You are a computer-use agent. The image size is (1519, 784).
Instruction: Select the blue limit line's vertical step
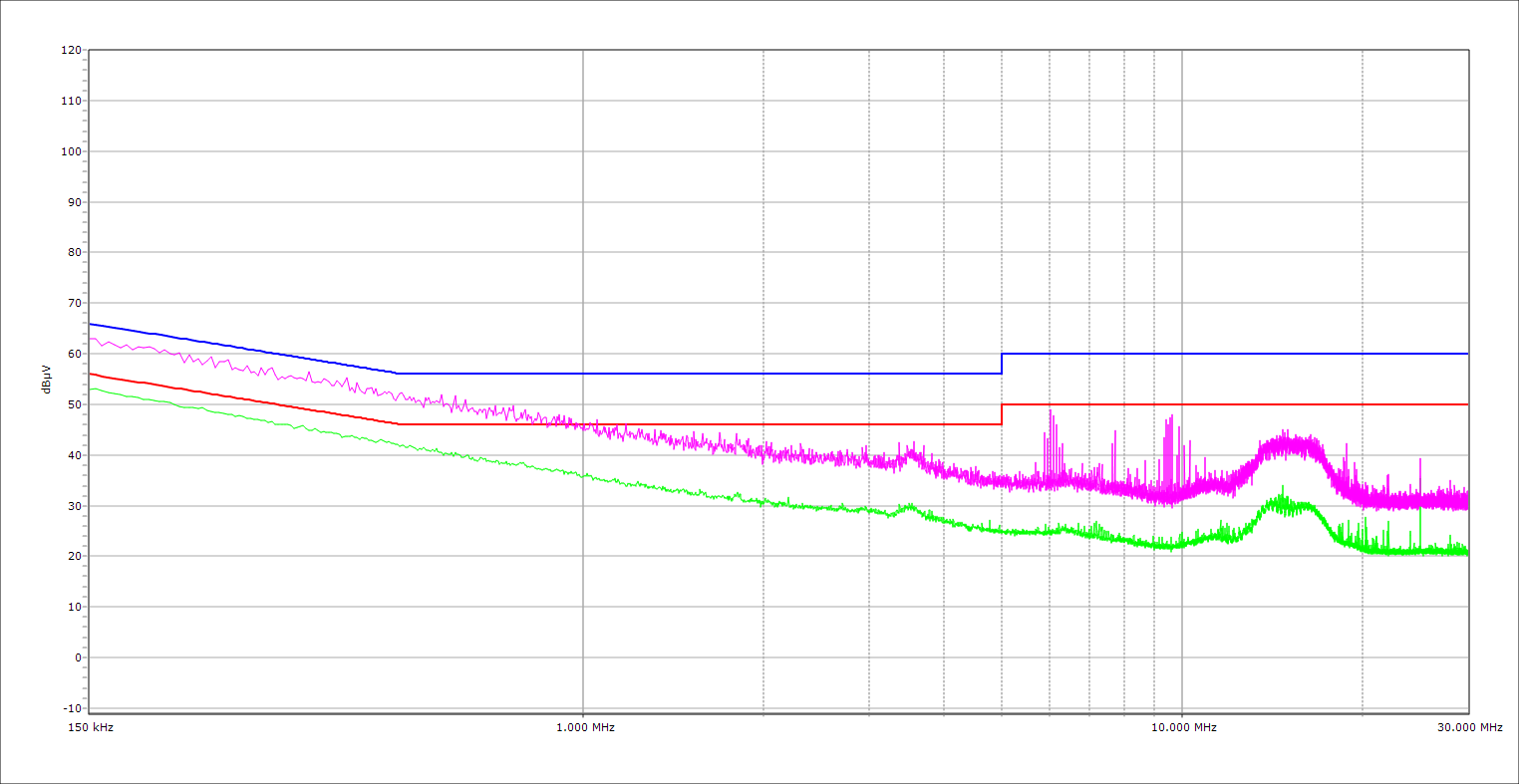click(1002, 364)
